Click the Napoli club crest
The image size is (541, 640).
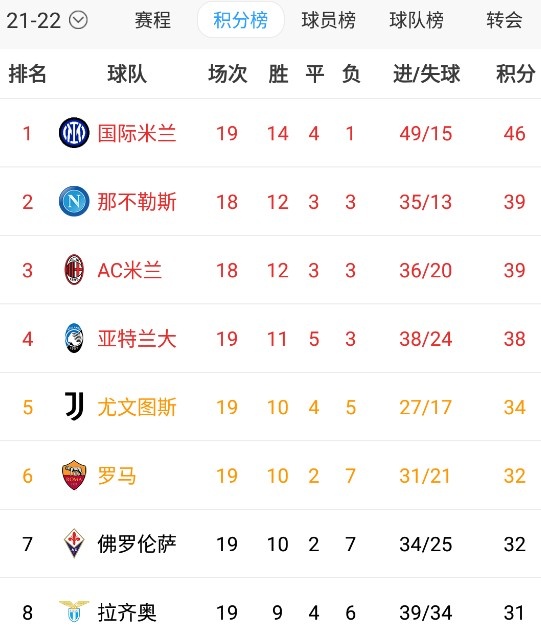click(x=74, y=201)
